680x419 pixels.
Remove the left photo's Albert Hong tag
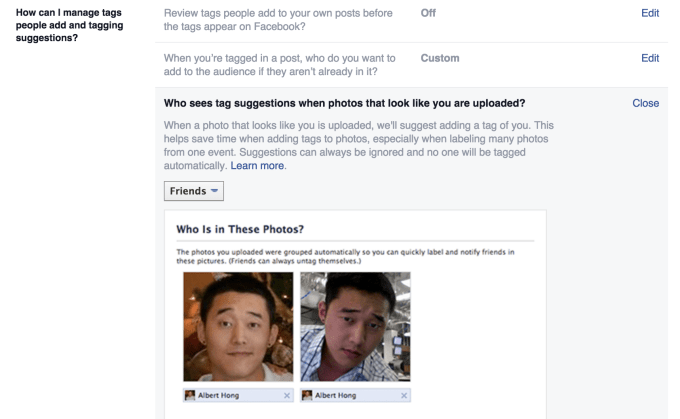pyautogui.click(x=288, y=396)
